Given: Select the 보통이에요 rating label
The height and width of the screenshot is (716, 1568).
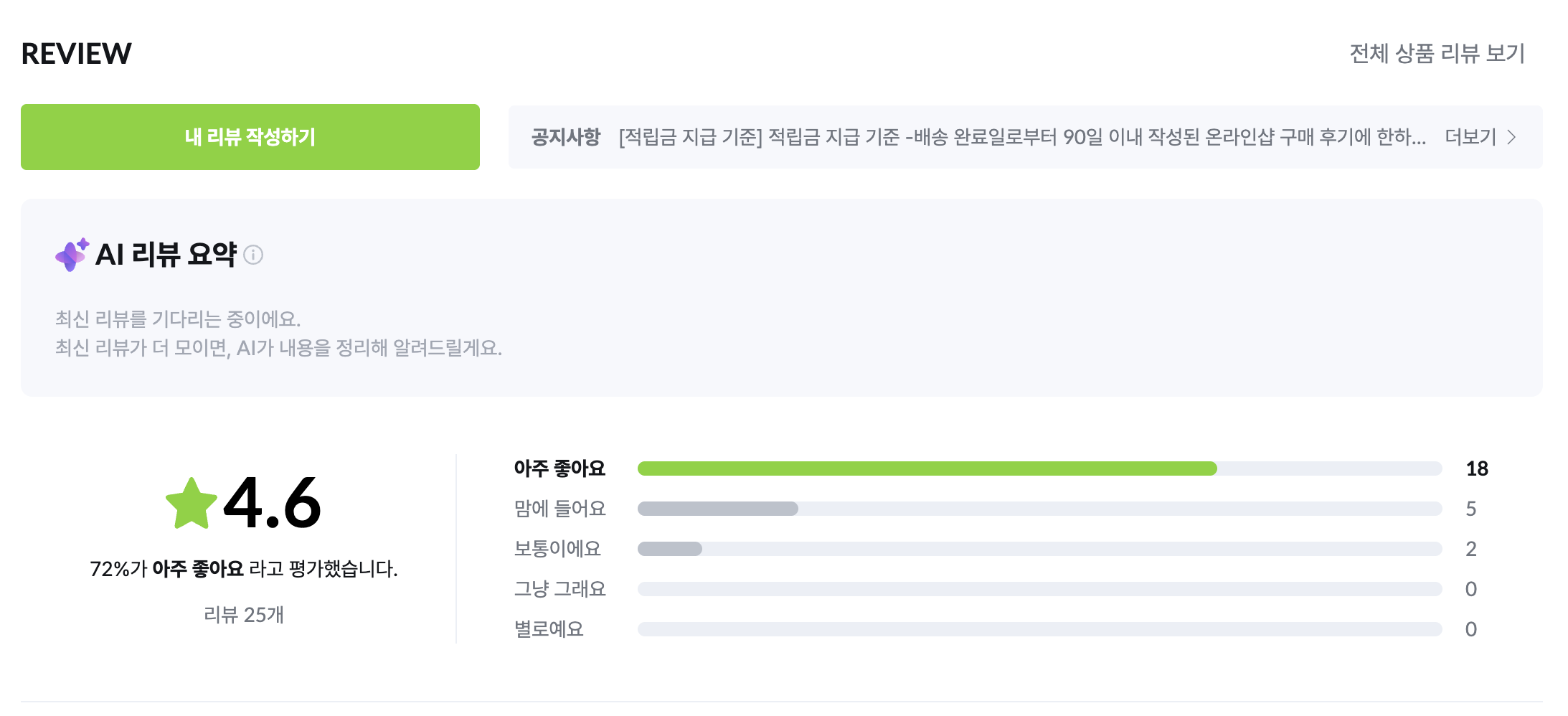Looking at the screenshot, I should [557, 549].
